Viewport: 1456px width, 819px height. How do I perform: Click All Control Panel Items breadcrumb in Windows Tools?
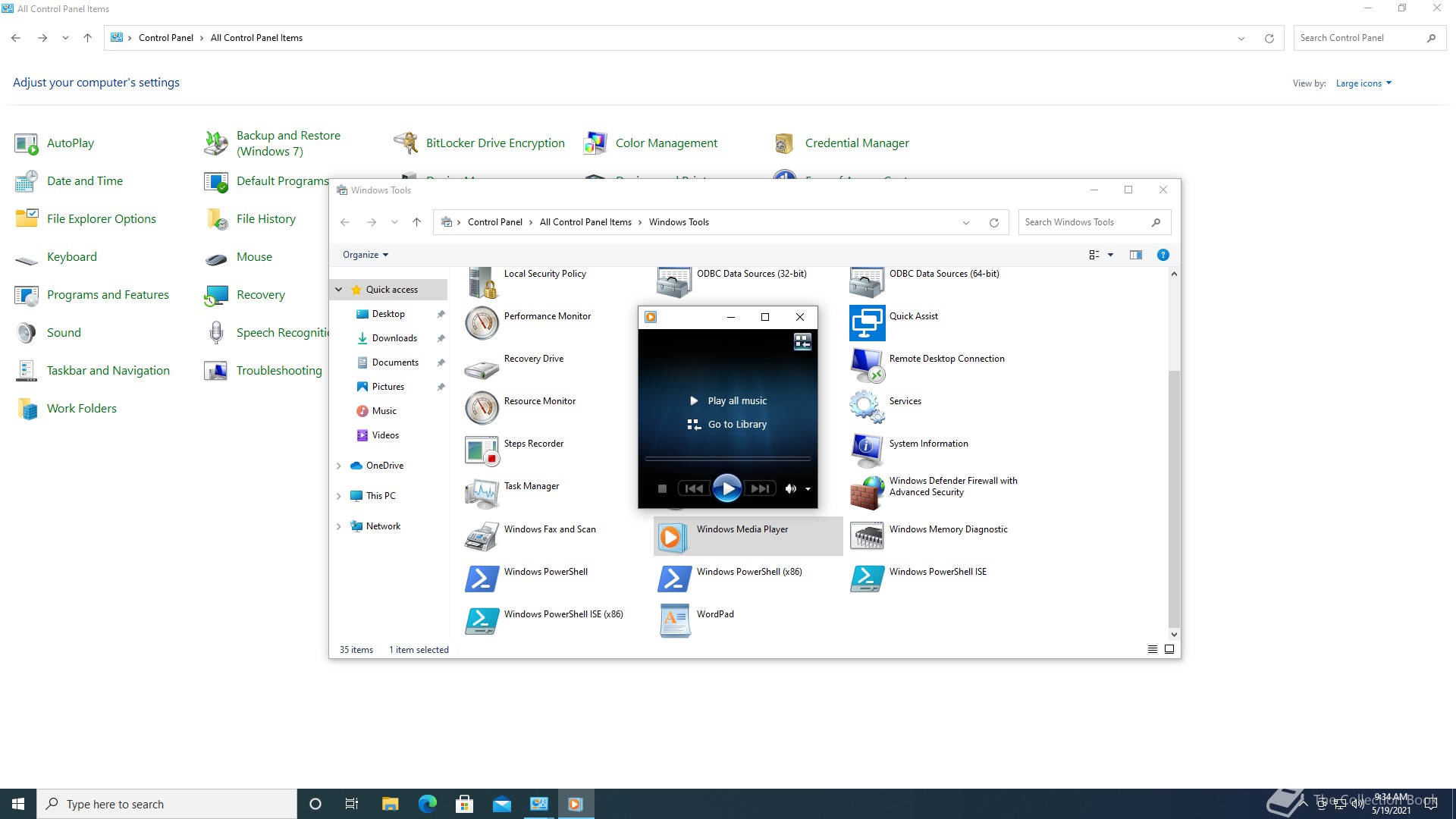[x=585, y=222]
